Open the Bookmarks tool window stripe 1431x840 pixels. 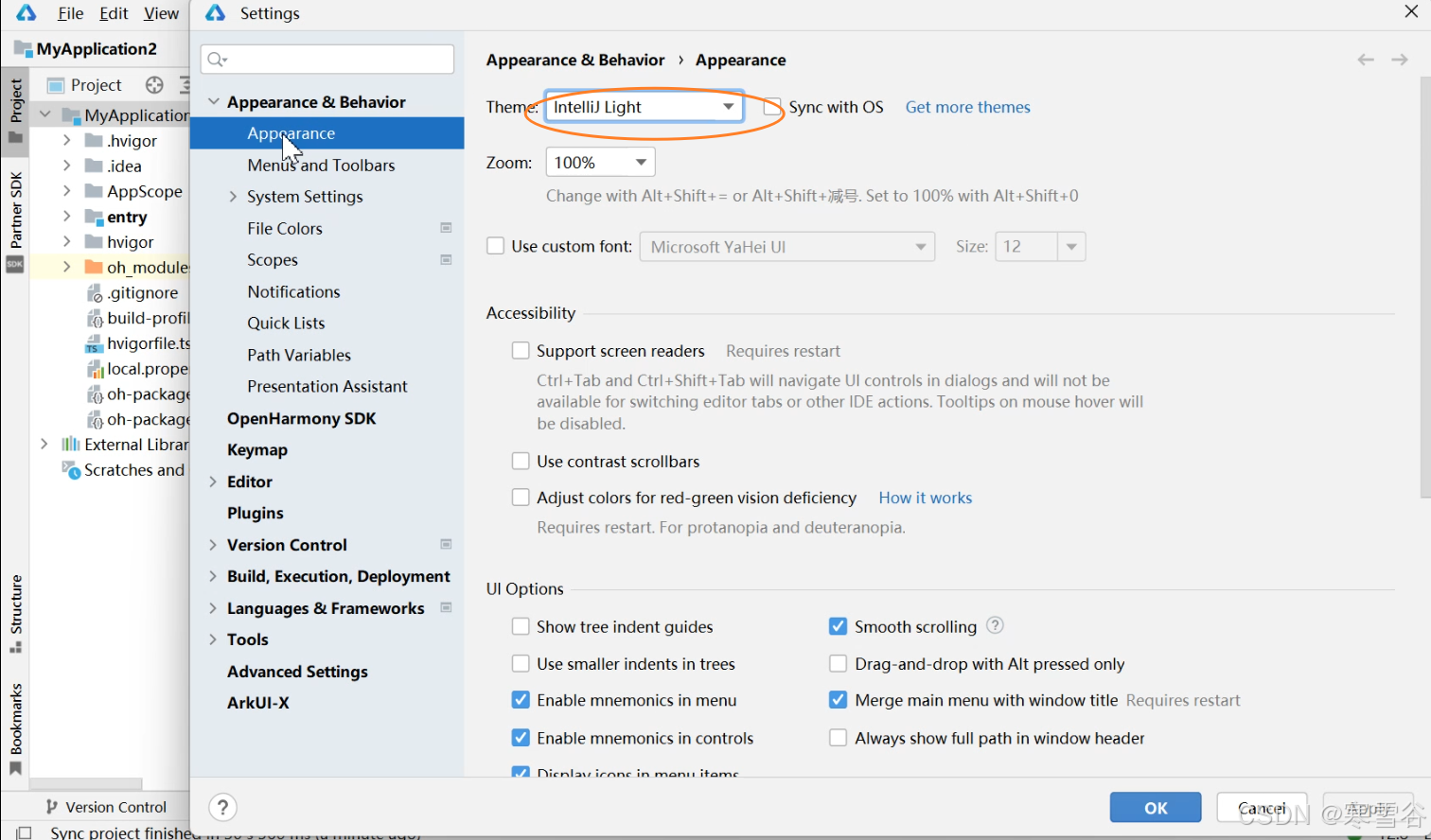(15, 729)
